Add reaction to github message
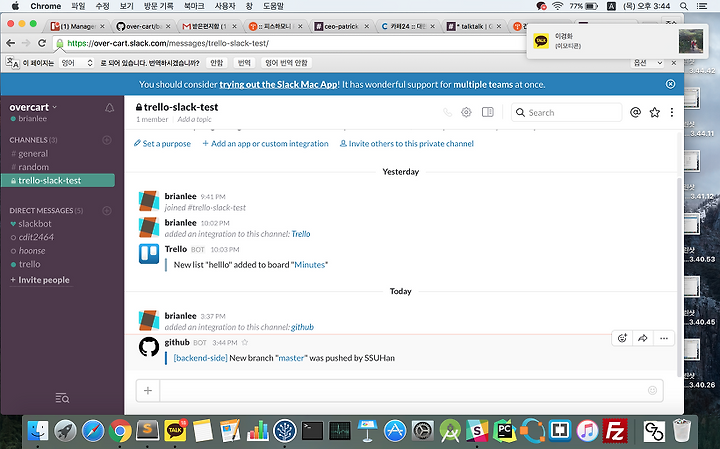The image size is (720, 449). click(x=622, y=338)
